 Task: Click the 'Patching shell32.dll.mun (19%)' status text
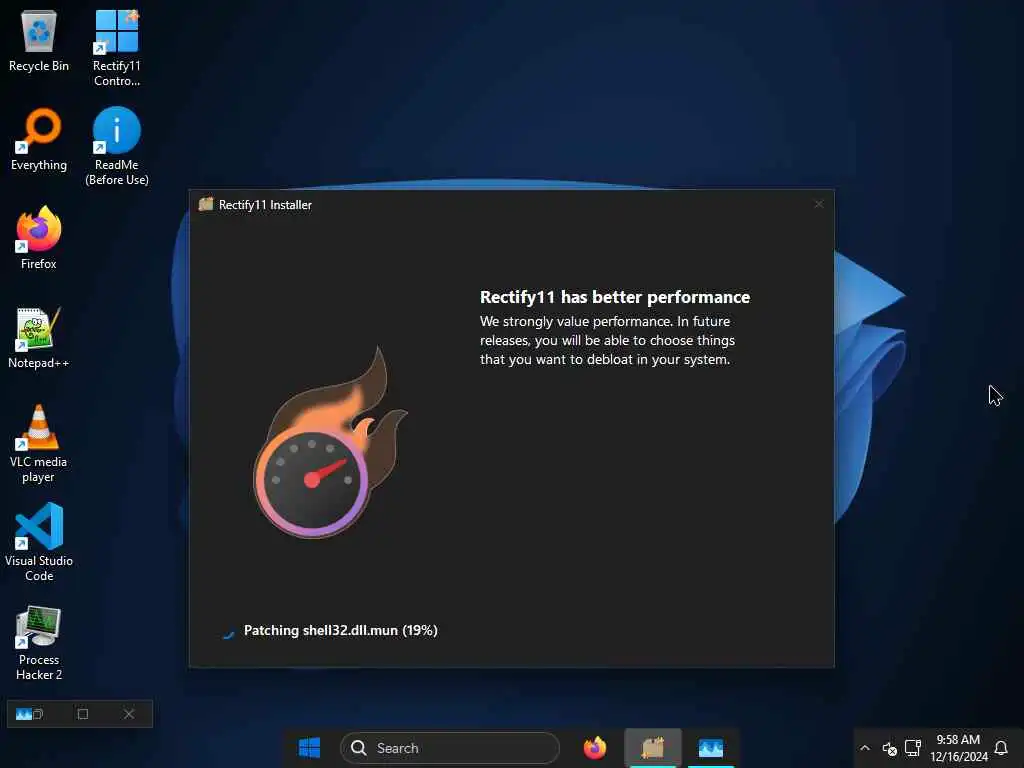pyautogui.click(x=340, y=630)
